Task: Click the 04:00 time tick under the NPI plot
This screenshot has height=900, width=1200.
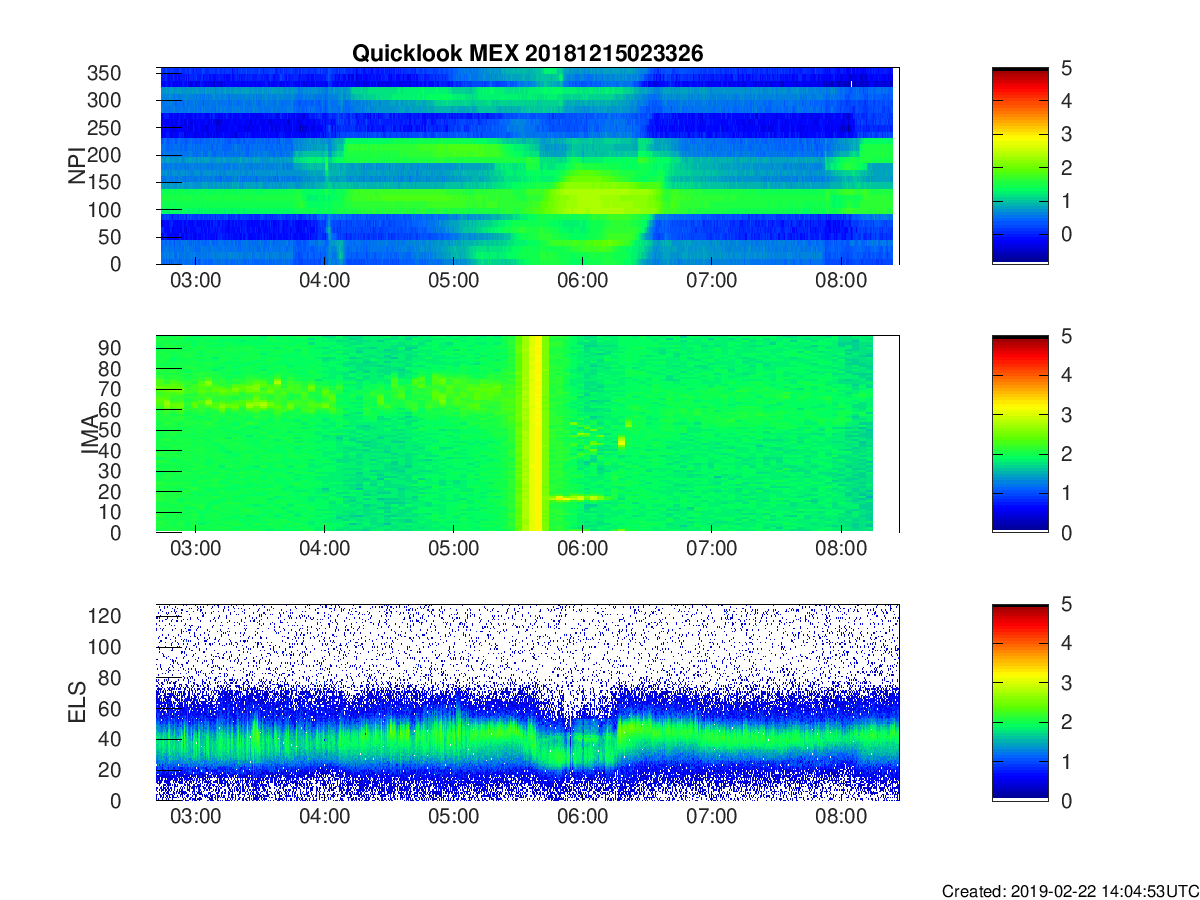Action: click(324, 281)
